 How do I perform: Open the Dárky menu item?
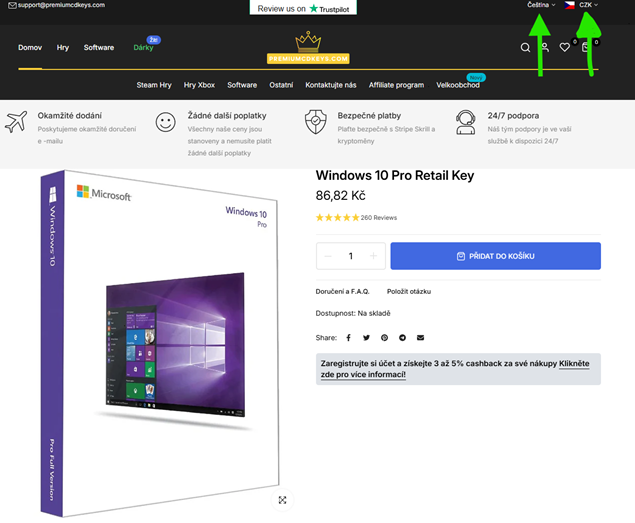143,47
